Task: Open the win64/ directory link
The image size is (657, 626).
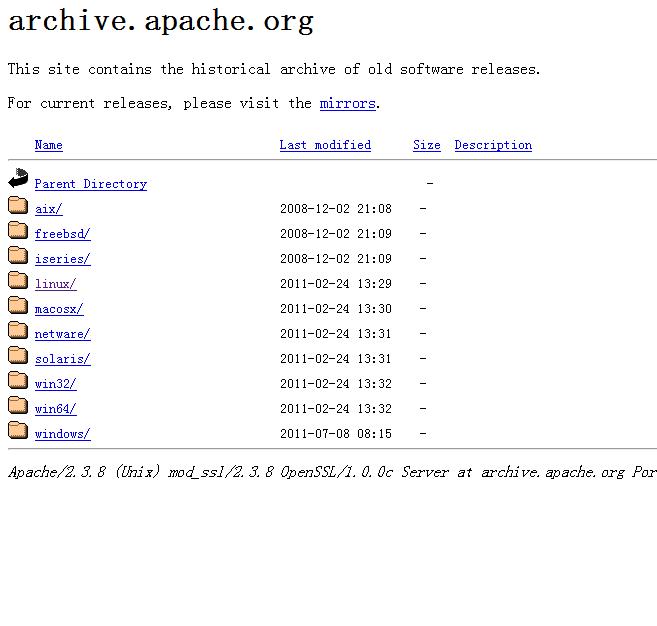Action: 56,409
